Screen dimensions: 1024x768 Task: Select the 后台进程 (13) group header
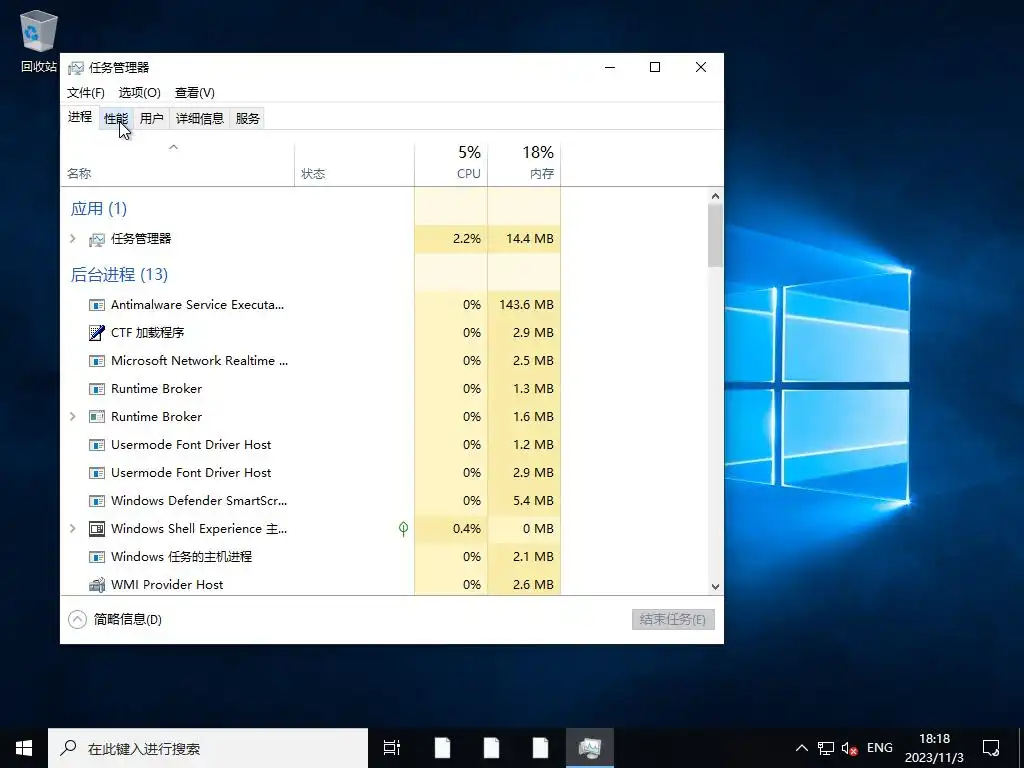119,274
